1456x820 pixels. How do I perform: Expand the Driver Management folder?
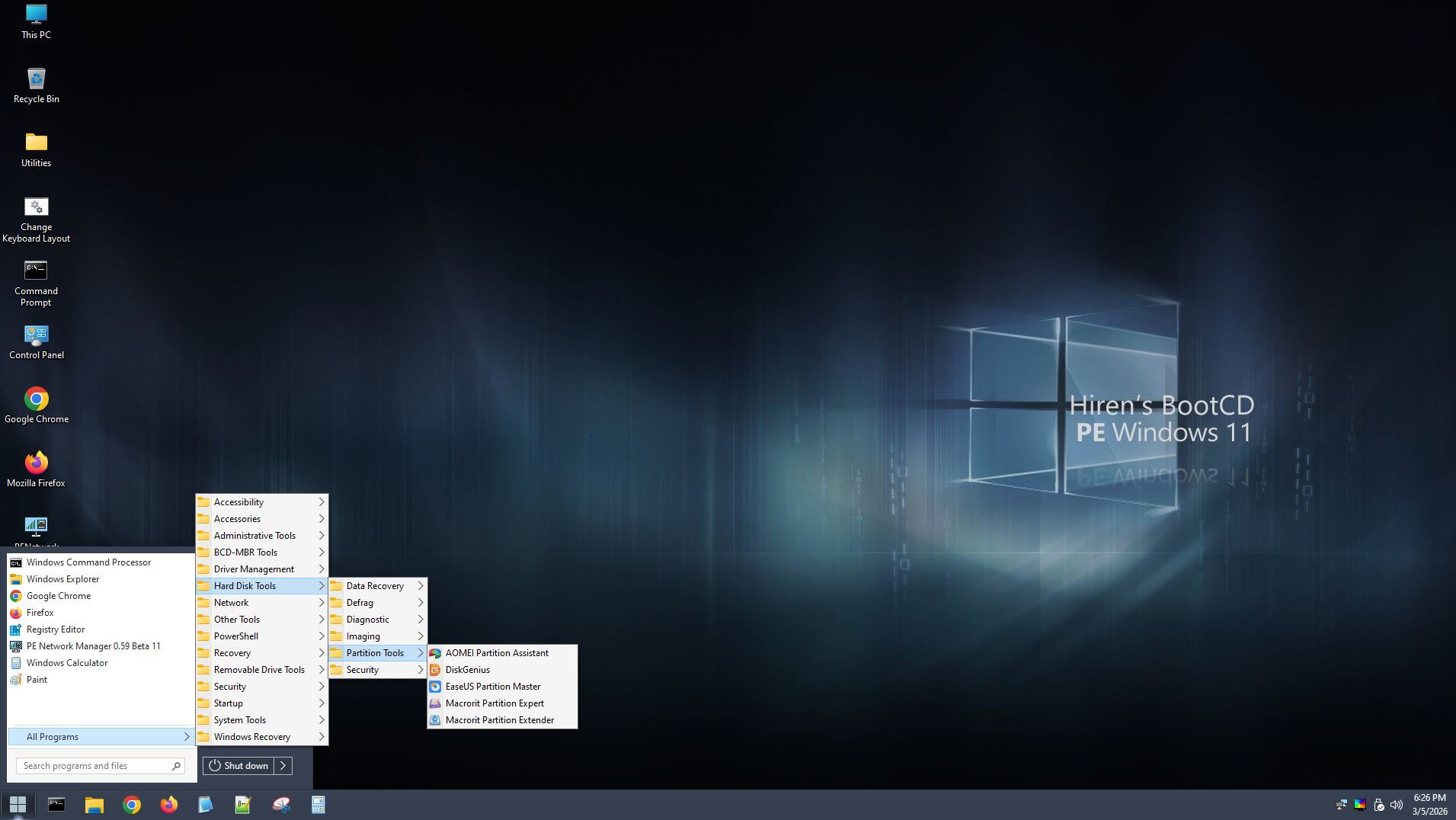pyautogui.click(x=262, y=569)
